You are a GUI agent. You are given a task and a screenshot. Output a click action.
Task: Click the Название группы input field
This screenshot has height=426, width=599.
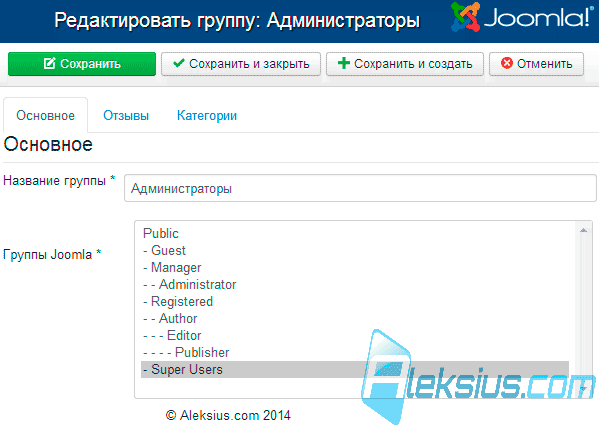tap(360, 188)
